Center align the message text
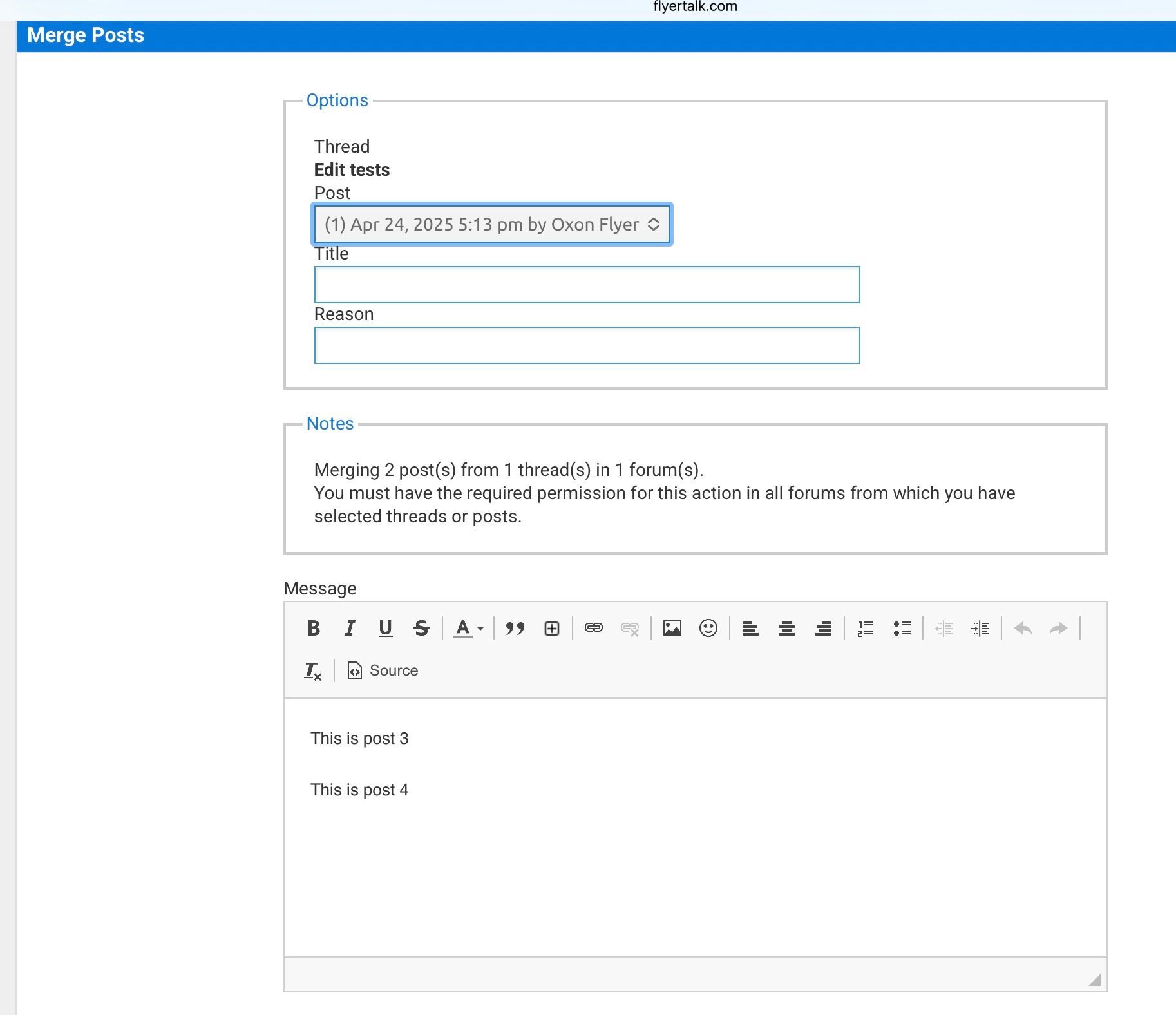Image resolution: width=1176 pixels, height=1015 pixels. (x=787, y=628)
